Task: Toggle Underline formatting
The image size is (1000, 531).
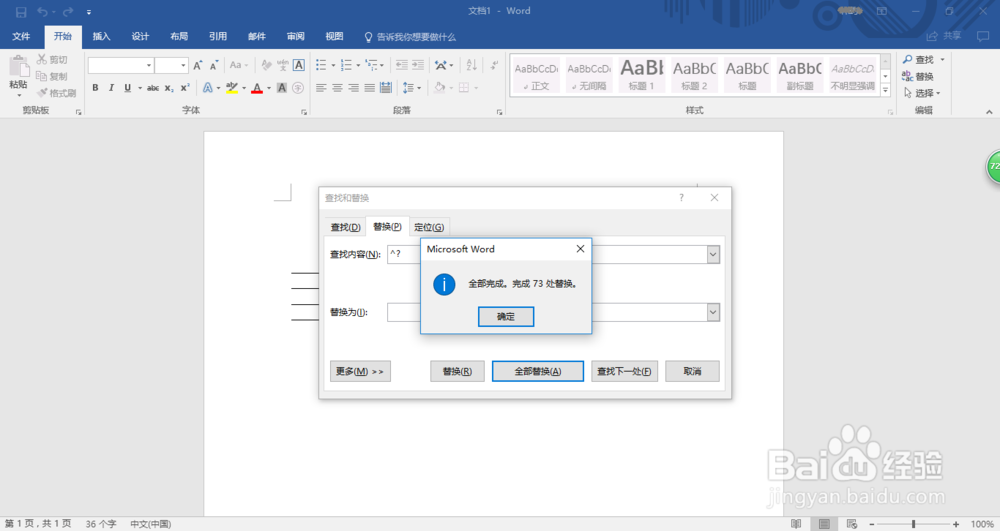Action: pyautogui.click(x=128, y=88)
